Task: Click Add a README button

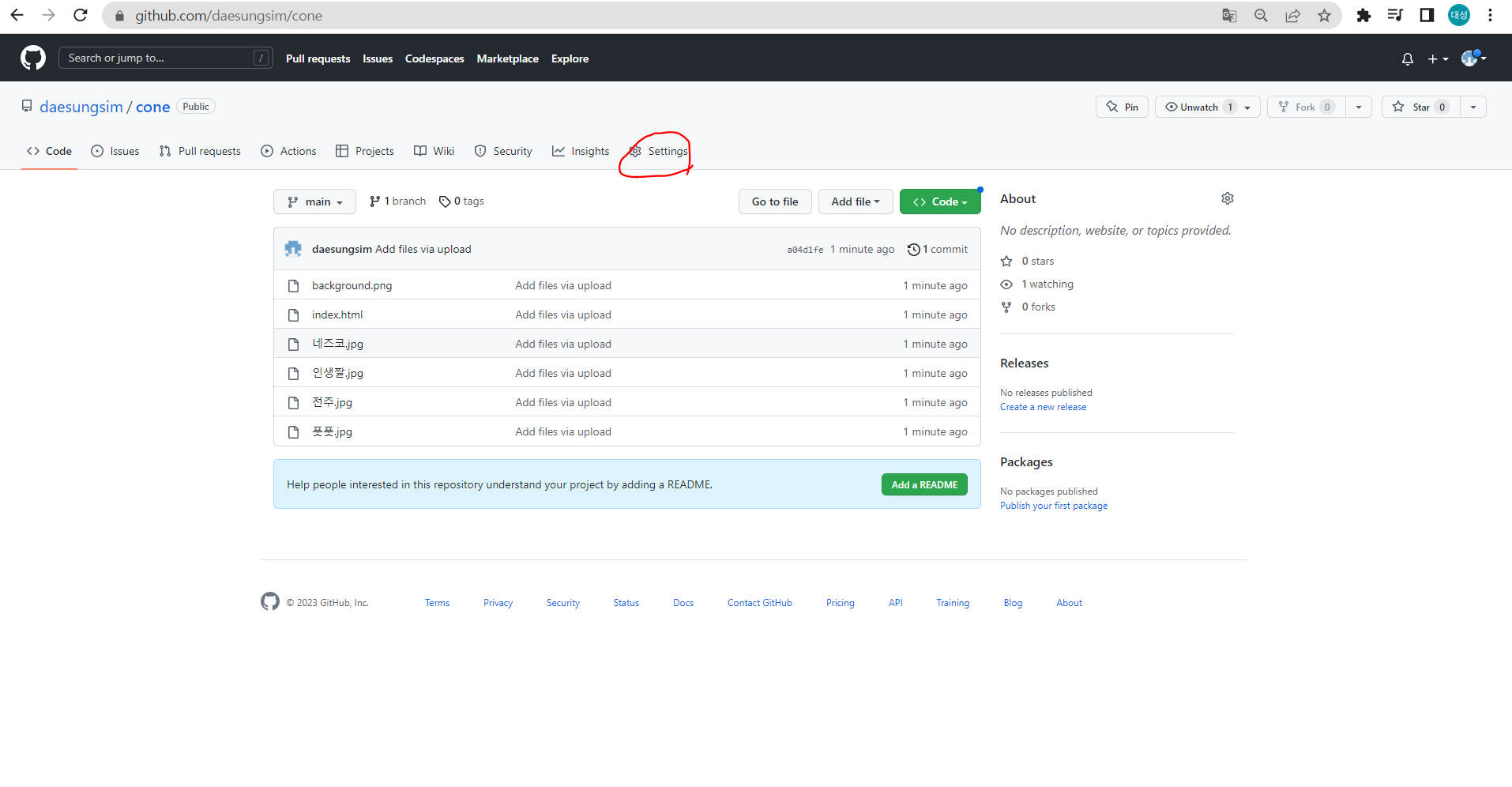Action: click(924, 484)
